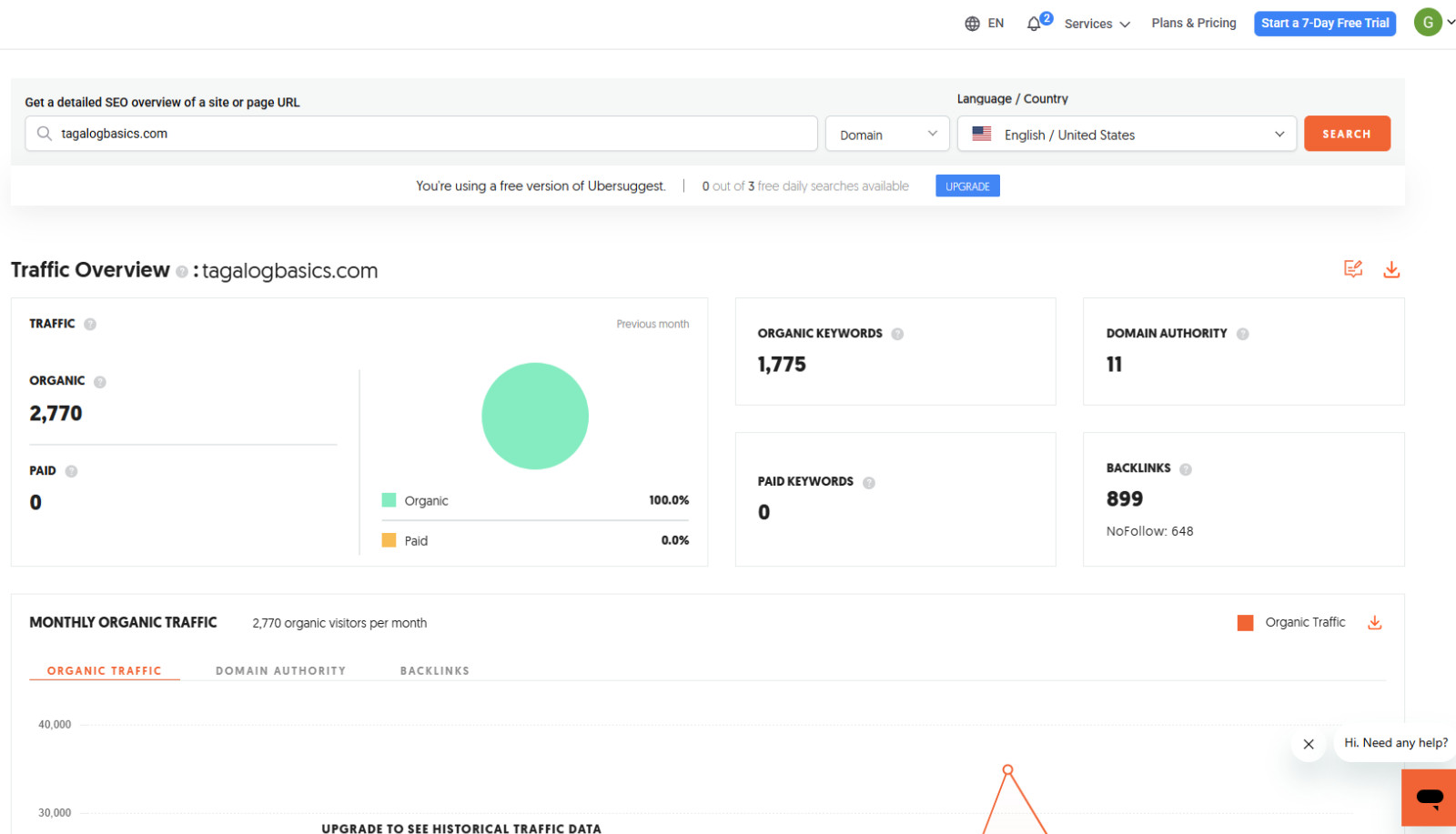
Task: Click the 1,775 organic keywords value
Action: point(782,365)
